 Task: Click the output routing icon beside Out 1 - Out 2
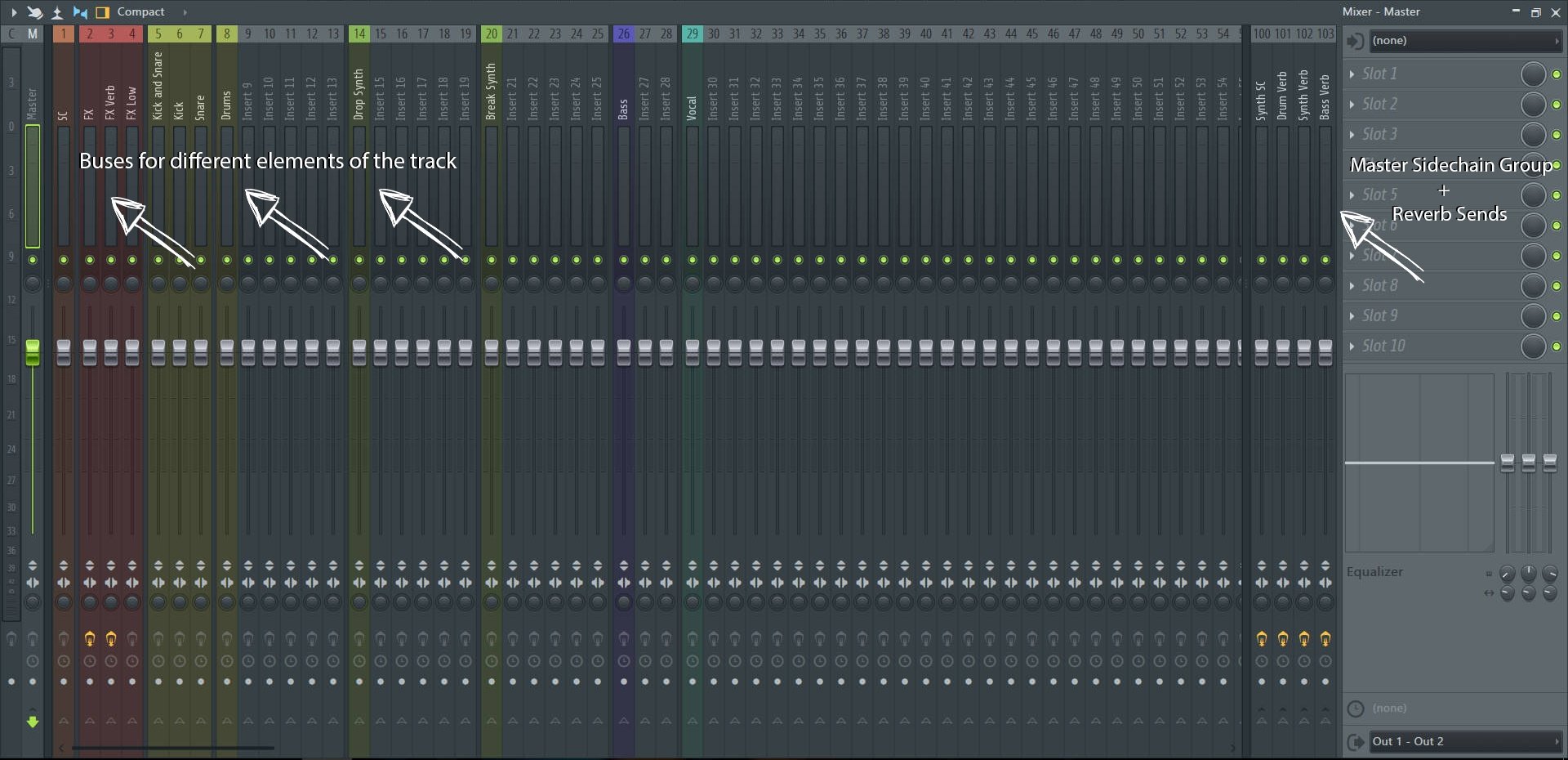[1356, 742]
